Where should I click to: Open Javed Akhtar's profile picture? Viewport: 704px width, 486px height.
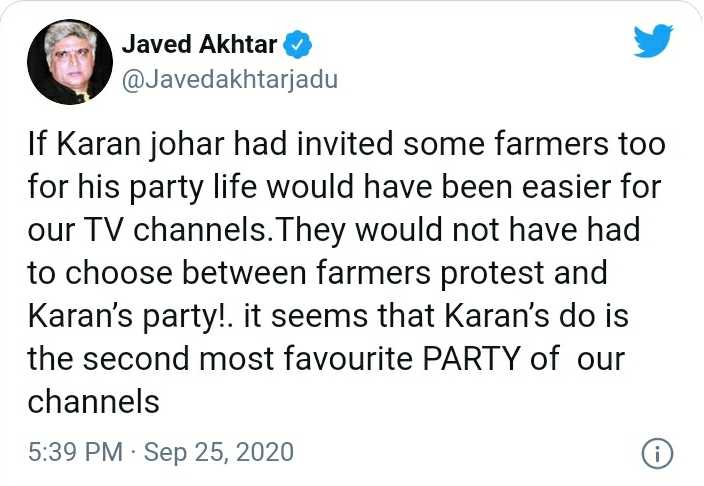[70, 62]
